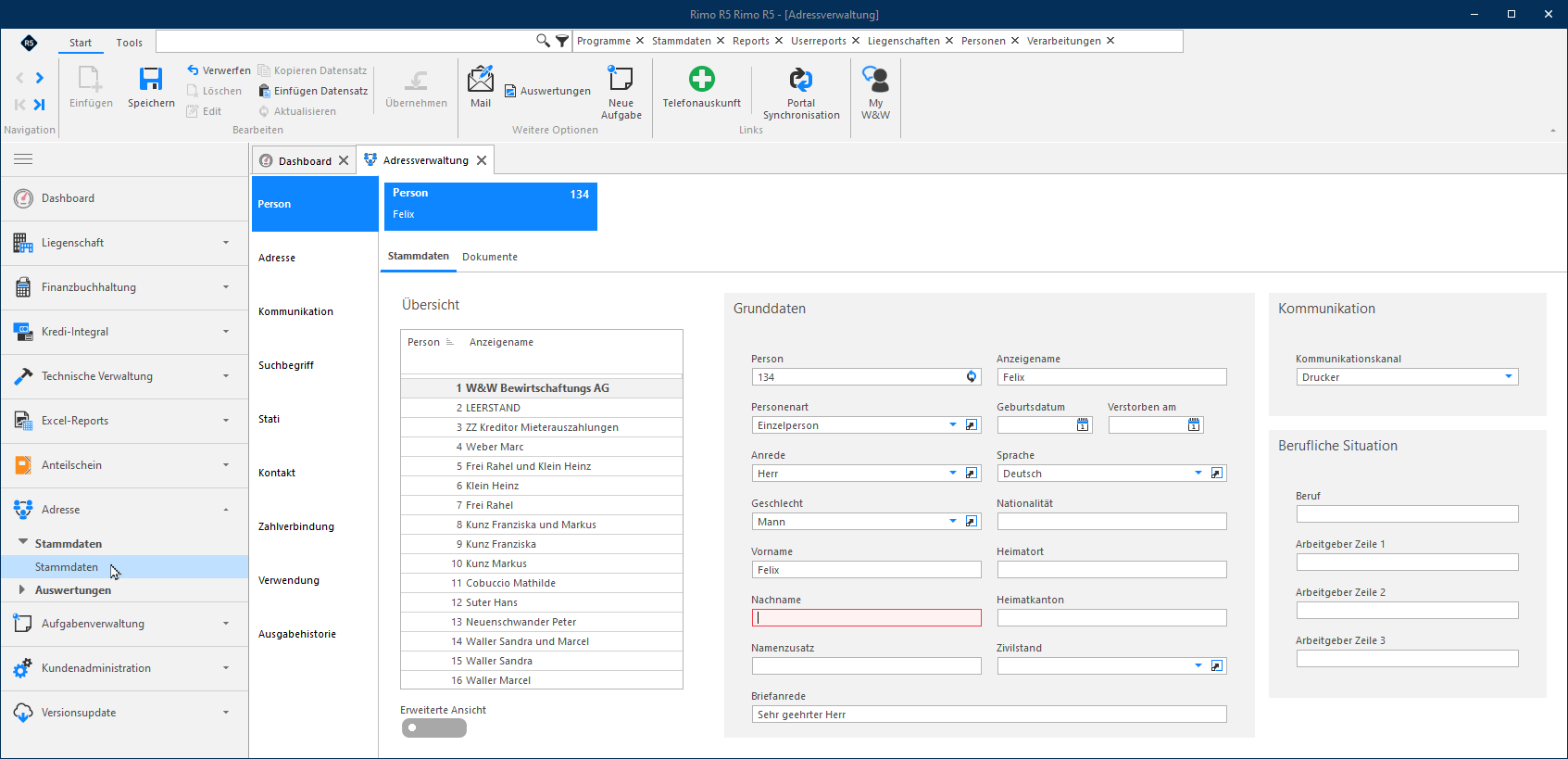Click the filter funnel icon
Image resolution: width=1568 pixels, height=759 pixels.
(x=562, y=41)
